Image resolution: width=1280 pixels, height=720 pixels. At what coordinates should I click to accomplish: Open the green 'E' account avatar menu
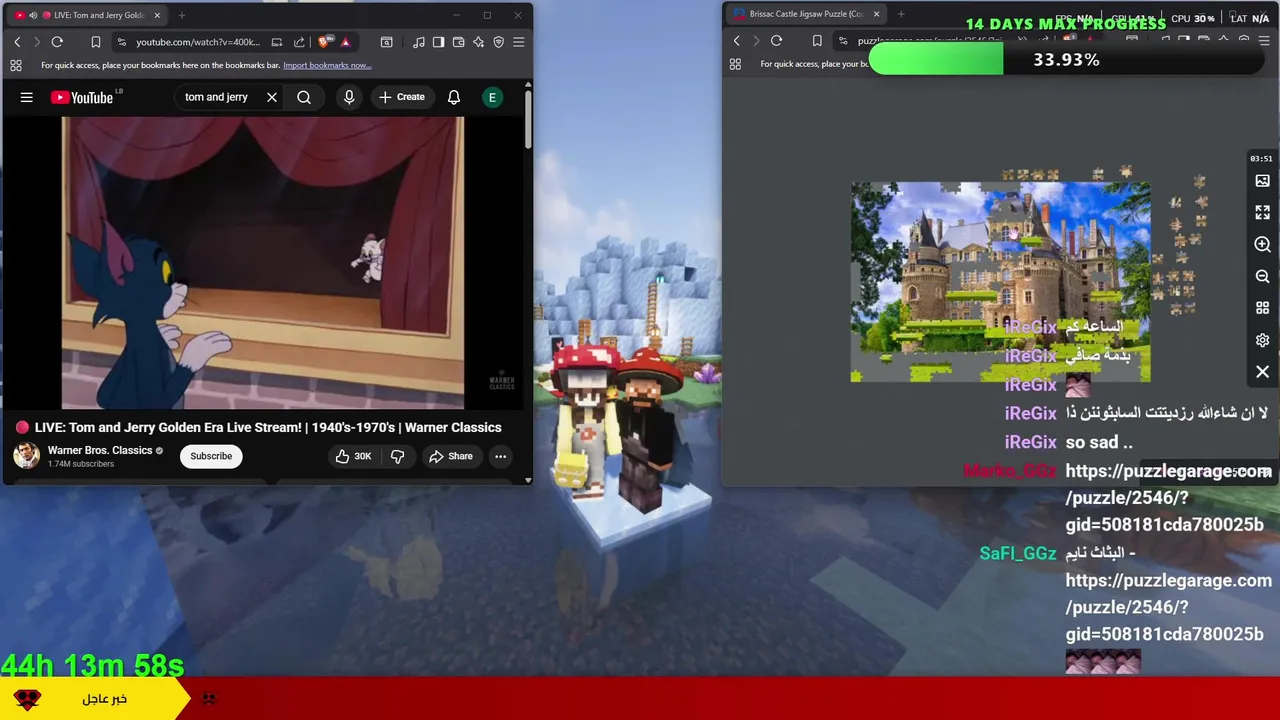492,97
